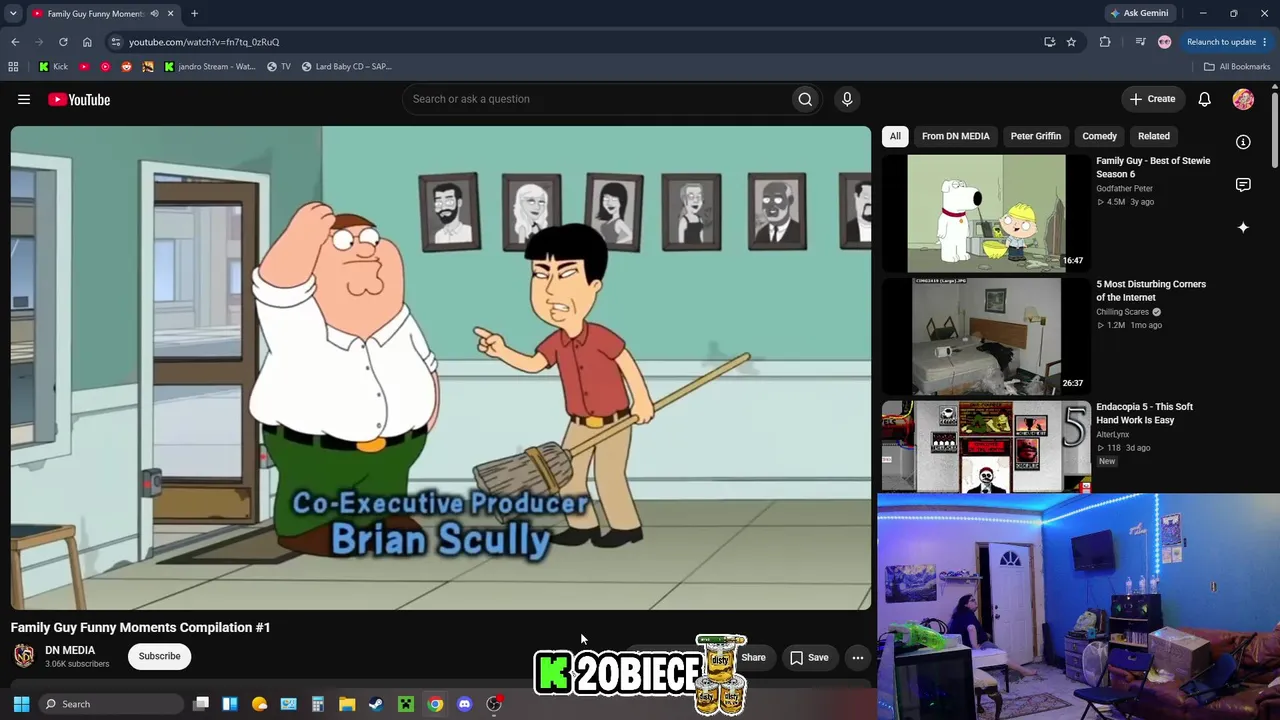Viewport: 1280px width, 720px height.
Task: Select the Comedy filter chip
Action: (x=1099, y=136)
